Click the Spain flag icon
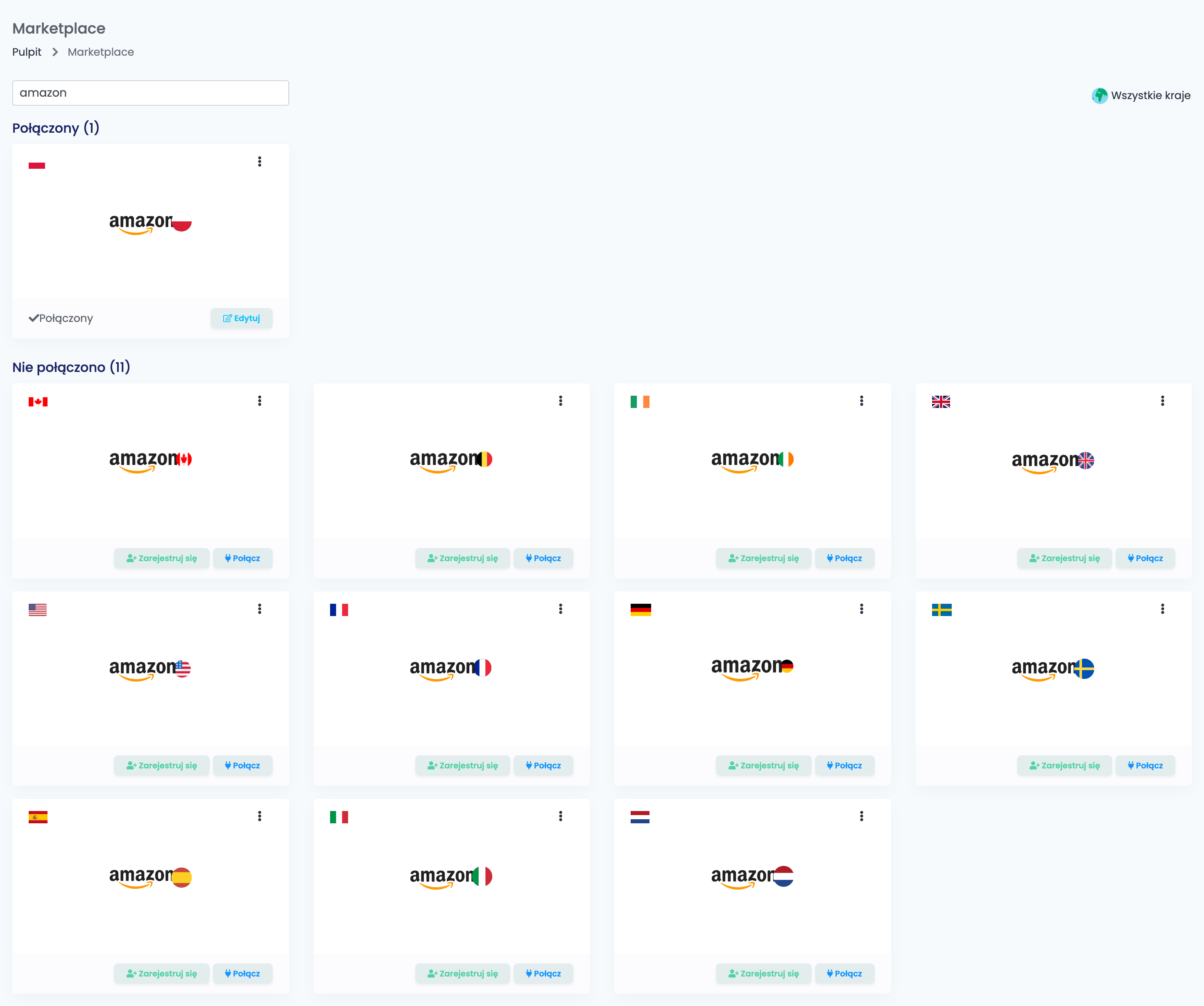The height and width of the screenshot is (1006, 1204). (x=38, y=817)
